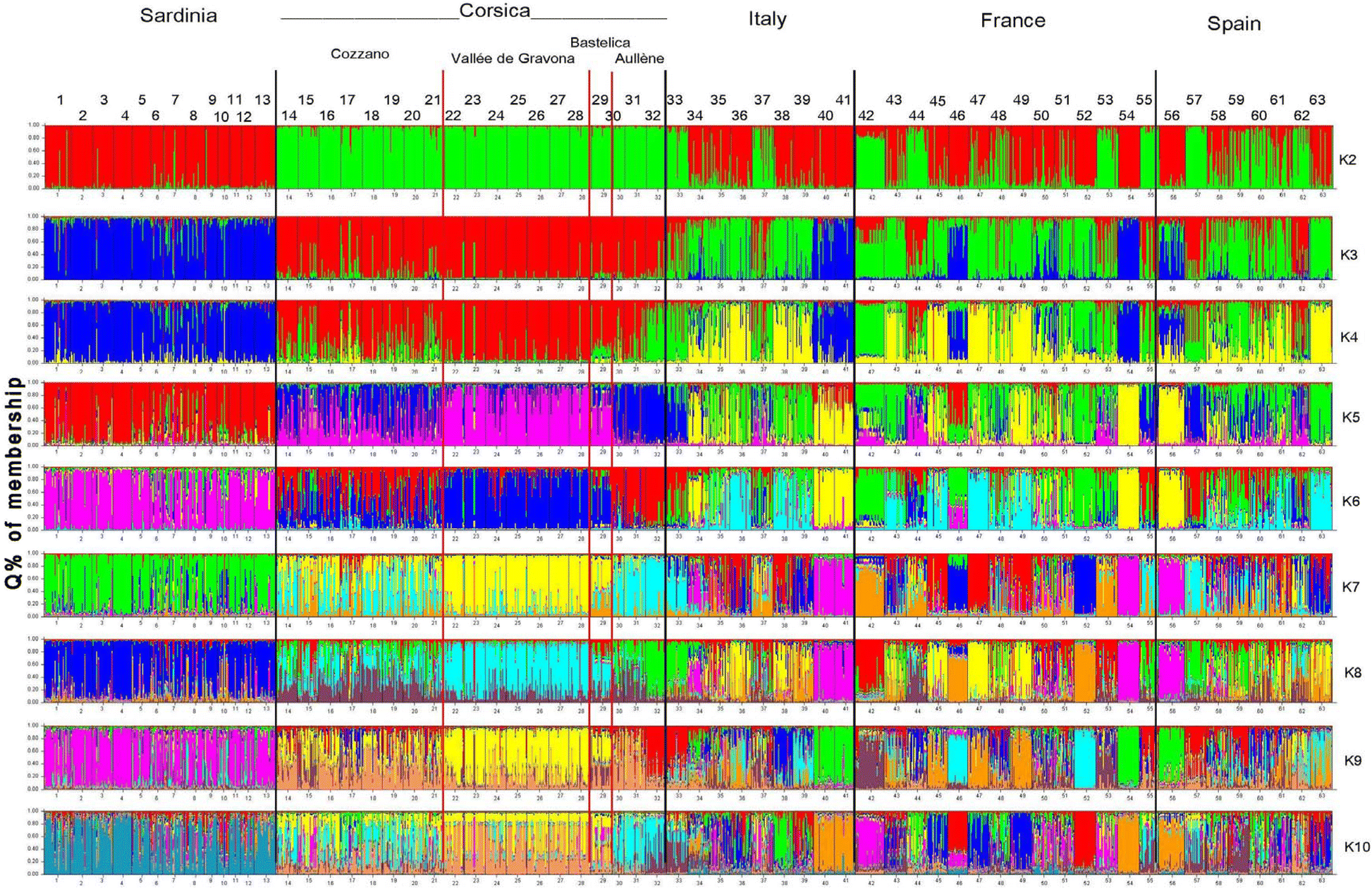Screen dimensions: 1372x888
Task: Click the Aullène subpopulation label
Action: click(639, 59)
